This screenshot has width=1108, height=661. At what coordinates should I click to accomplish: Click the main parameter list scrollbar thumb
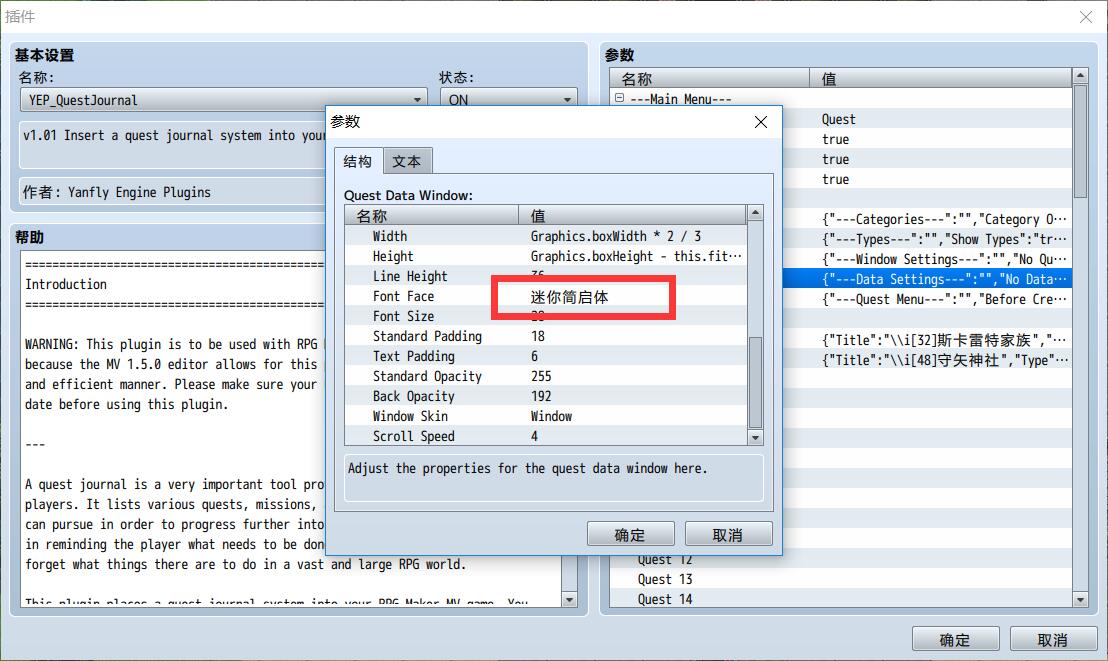point(1080,141)
